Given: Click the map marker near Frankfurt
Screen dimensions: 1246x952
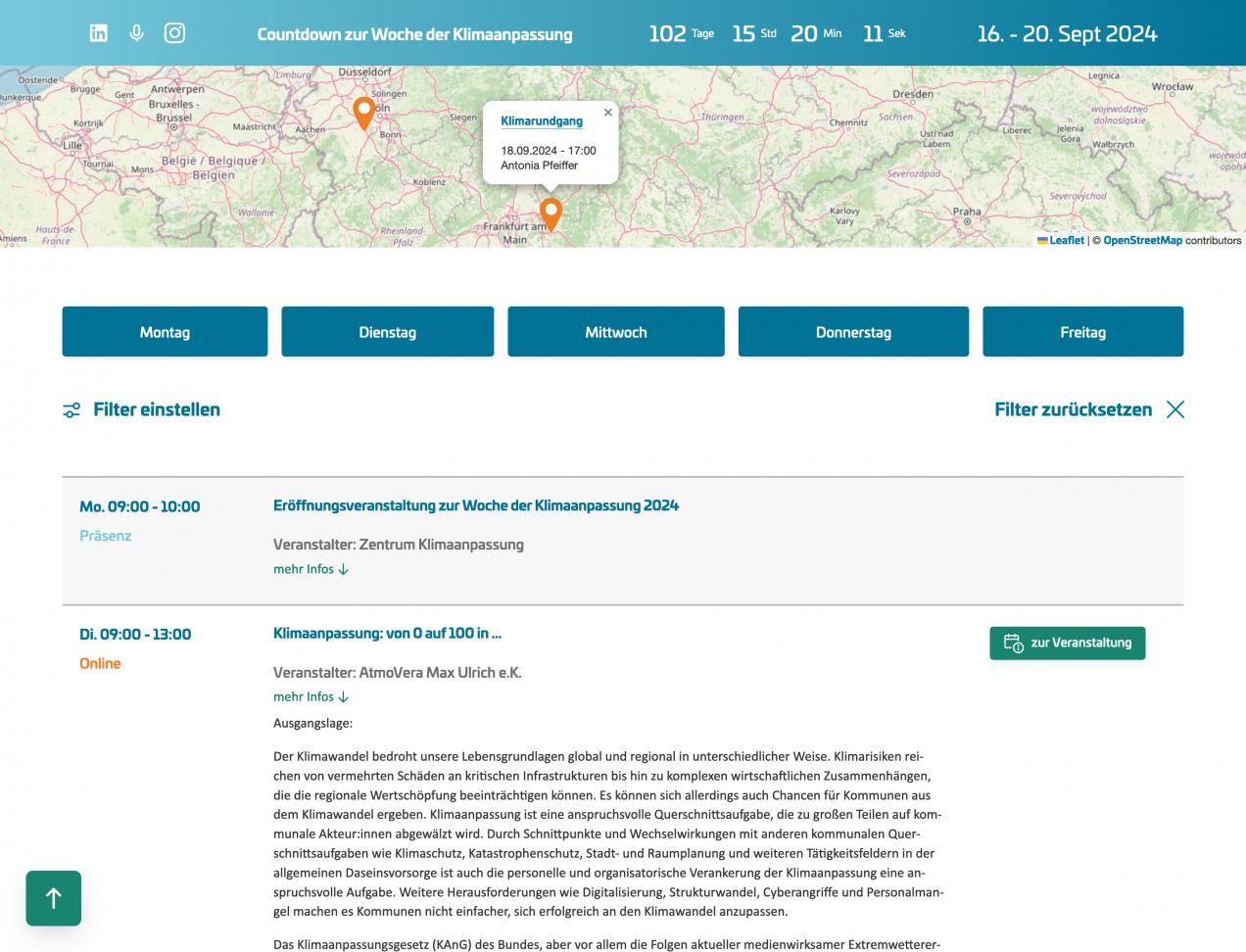Looking at the screenshot, I should click(551, 212).
